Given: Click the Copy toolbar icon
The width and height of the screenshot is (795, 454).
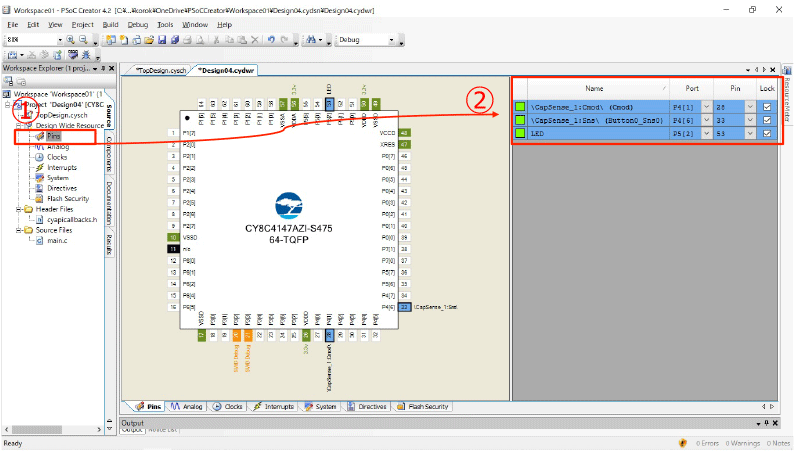Looking at the screenshot, I should [x=229, y=40].
